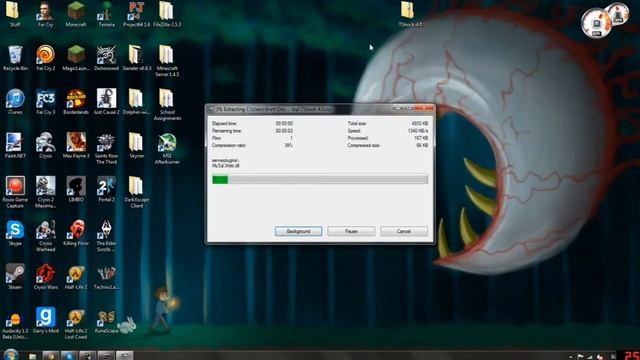Screen dimensions: 640x360
Task: Launch the Crysis shortcut beside Paint.NET
Action: click(45, 145)
